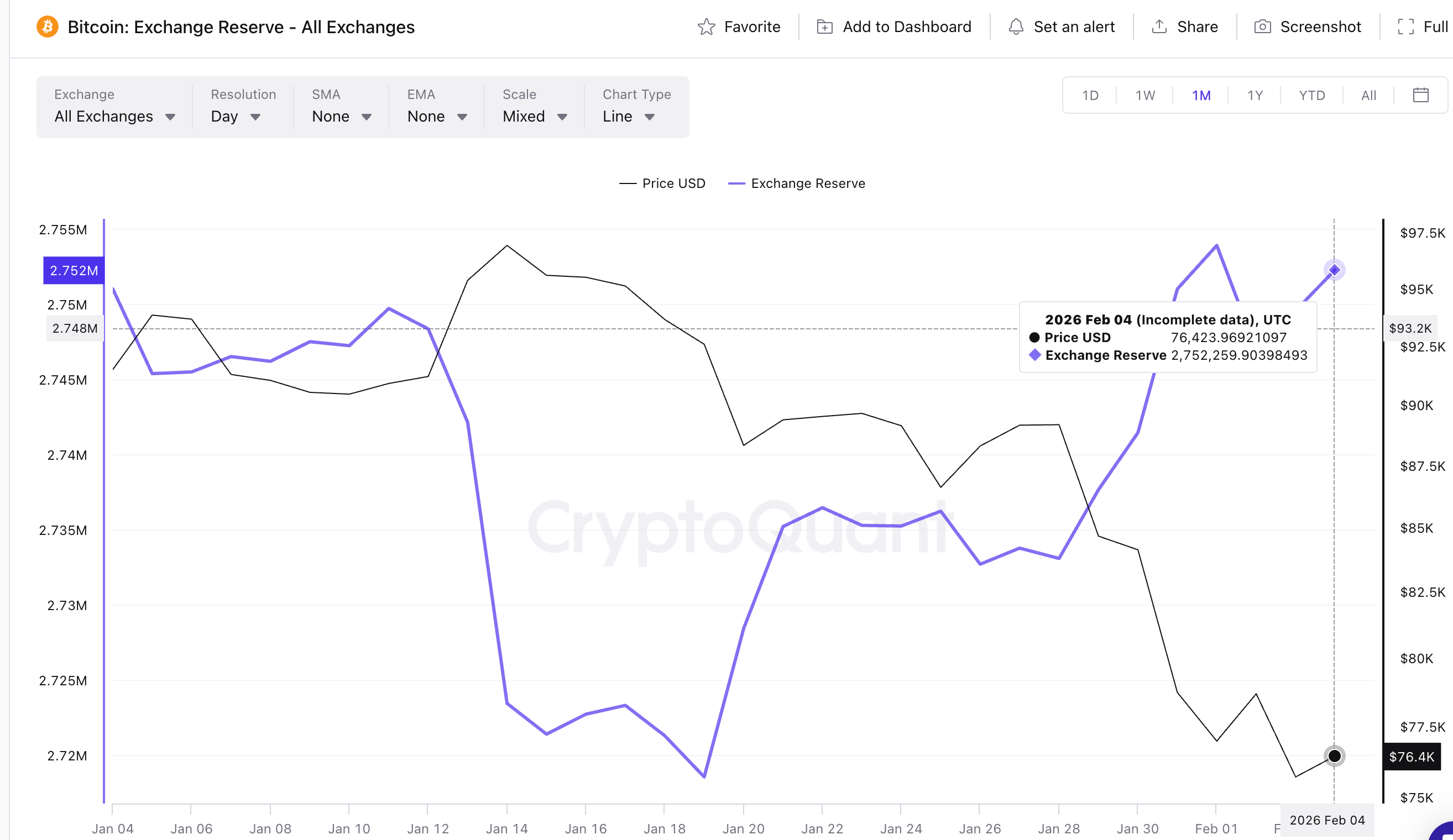Click the Bitcoin logo next to the title
Image resolution: width=1453 pixels, height=840 pixels.
(48, 27)
